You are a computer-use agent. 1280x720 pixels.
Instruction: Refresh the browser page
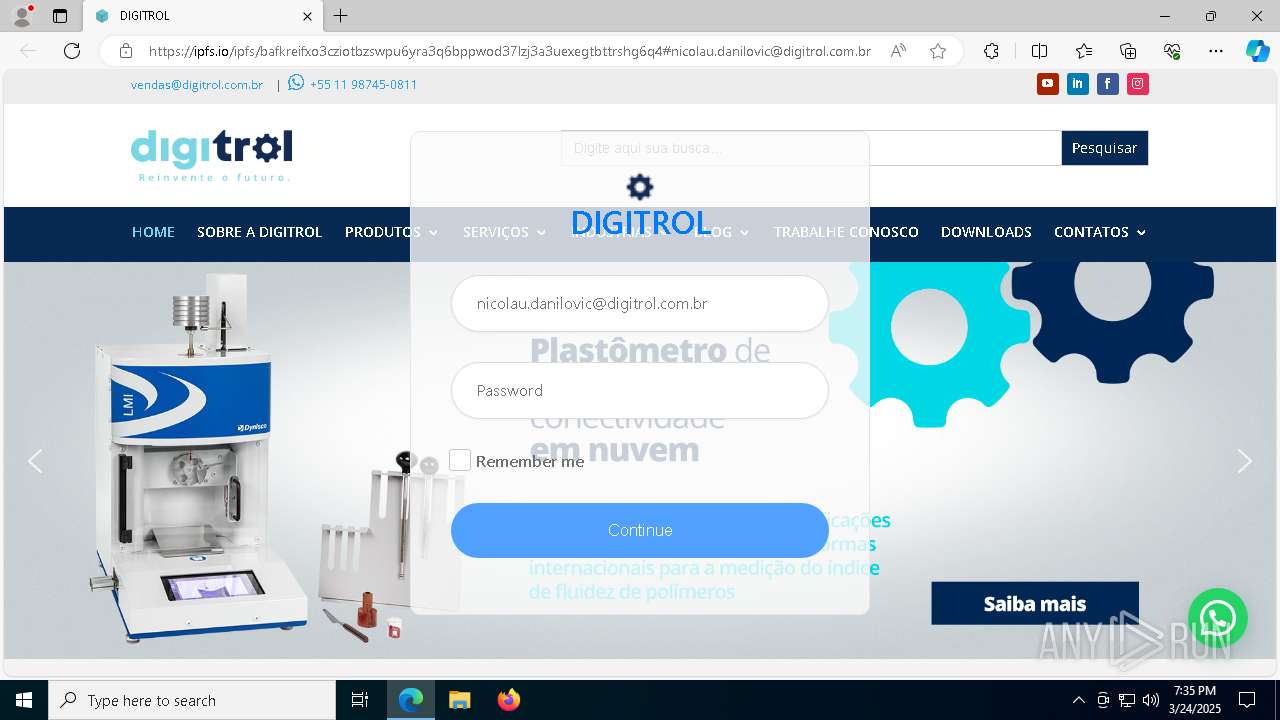(72, 51)
